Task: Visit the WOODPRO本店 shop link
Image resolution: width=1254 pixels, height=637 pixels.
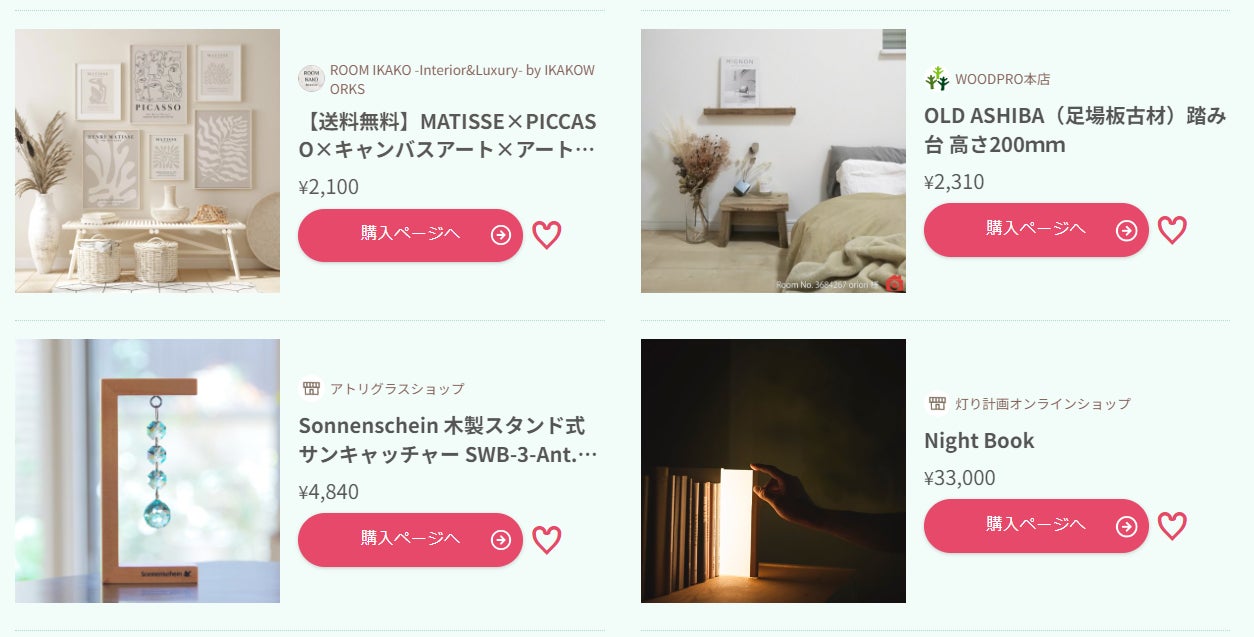Action: point(1002,79)
